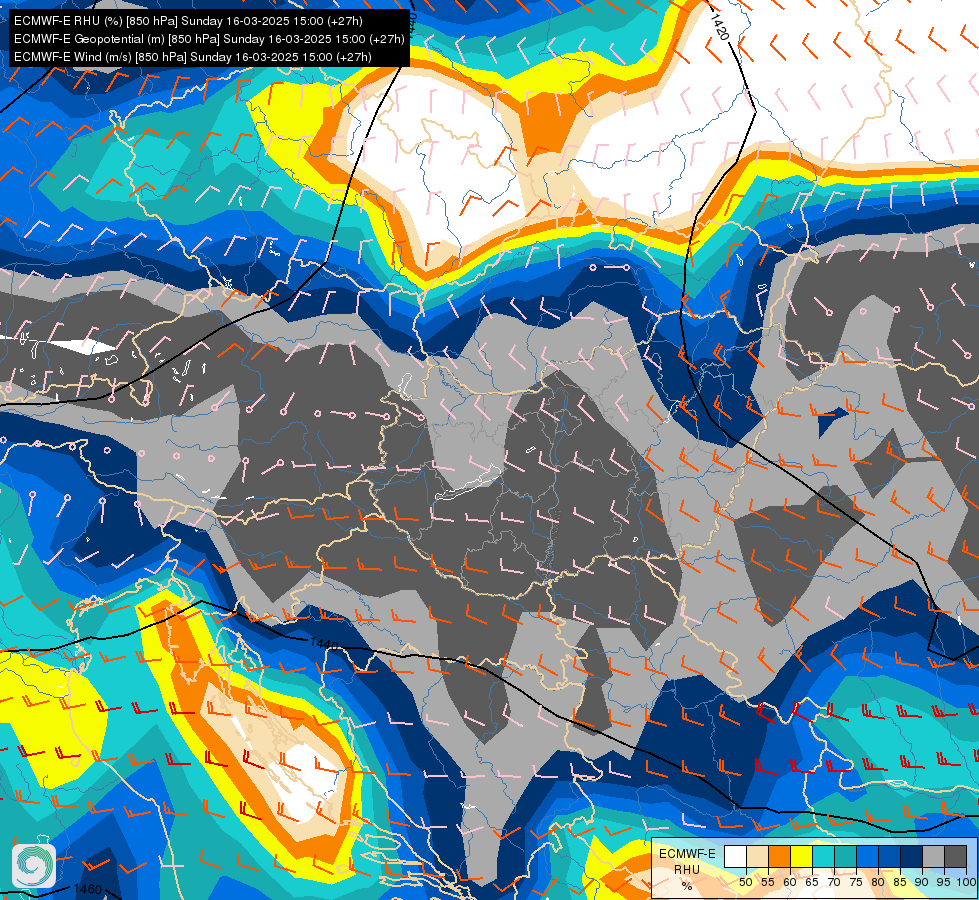
Task: Click the 'ECMWF-E Wind (m/s)' title line
Action: coord(193,57)
